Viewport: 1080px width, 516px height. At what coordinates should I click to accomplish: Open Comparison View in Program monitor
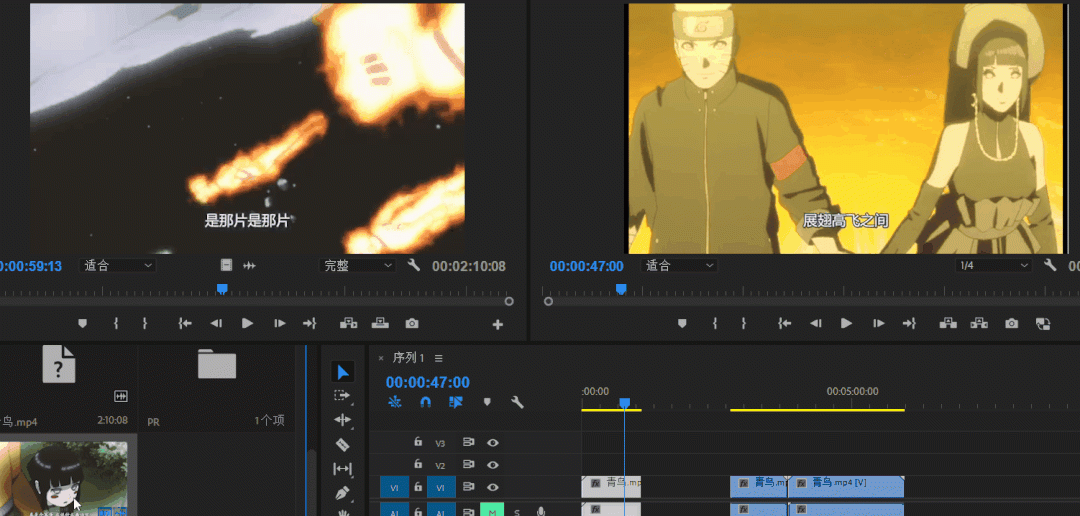(x=1043, y=324)
